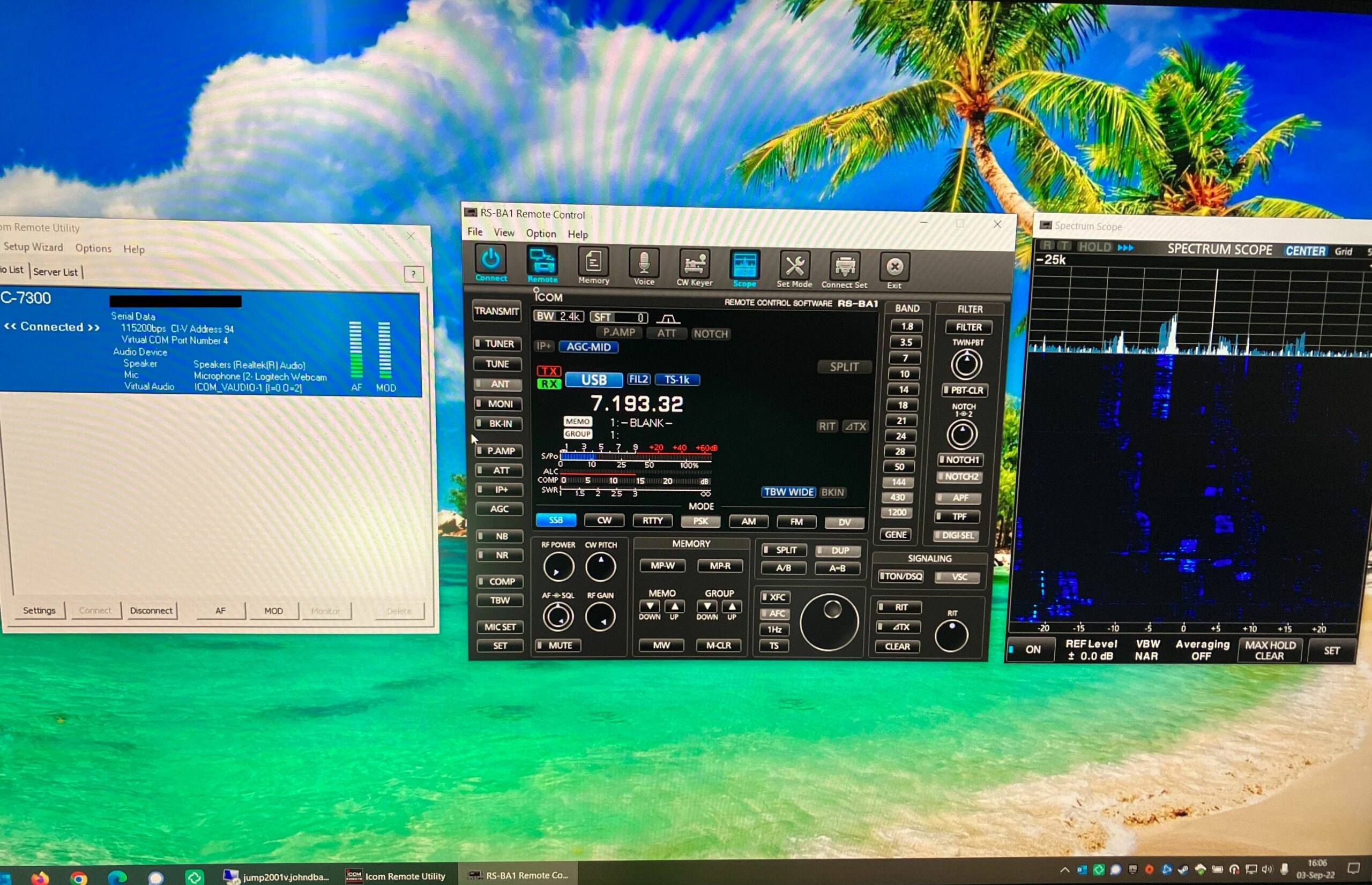Click the main tuning dial
The width and height of the screenshot is (1372, 885).
pyautogui.click(x=829, y=622)
